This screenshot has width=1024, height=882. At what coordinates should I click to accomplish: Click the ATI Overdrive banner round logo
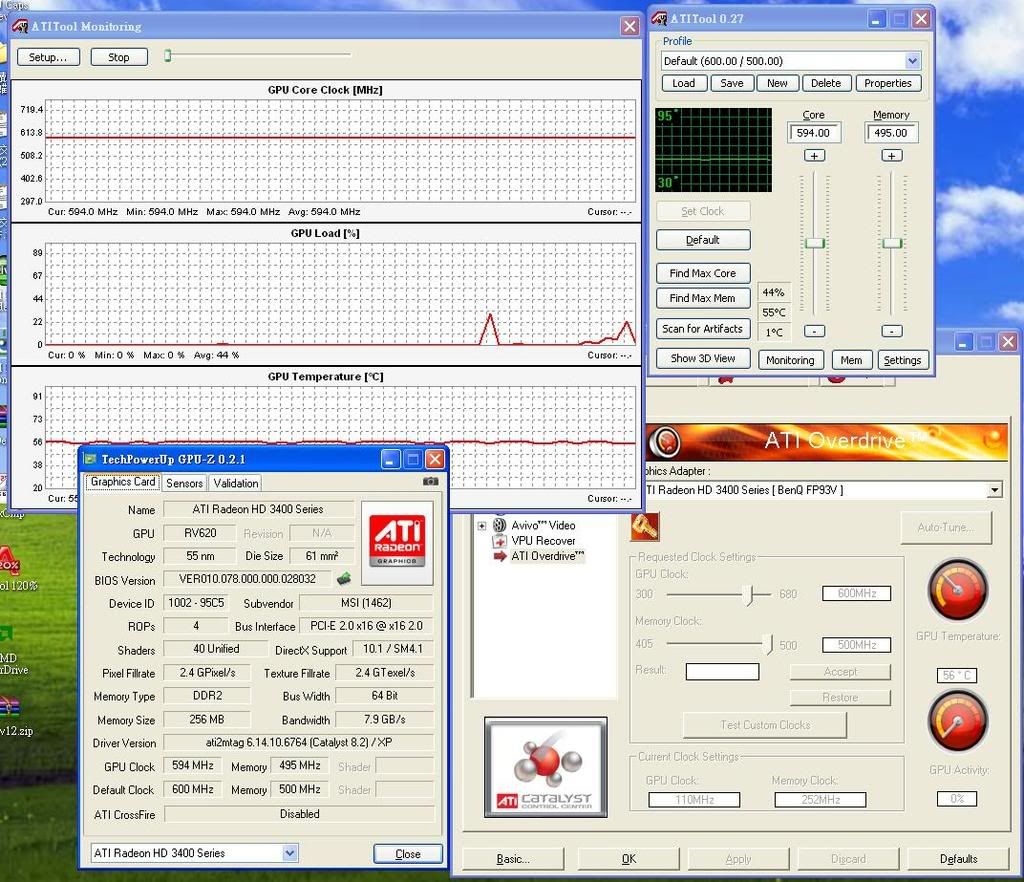pos(666,442)
